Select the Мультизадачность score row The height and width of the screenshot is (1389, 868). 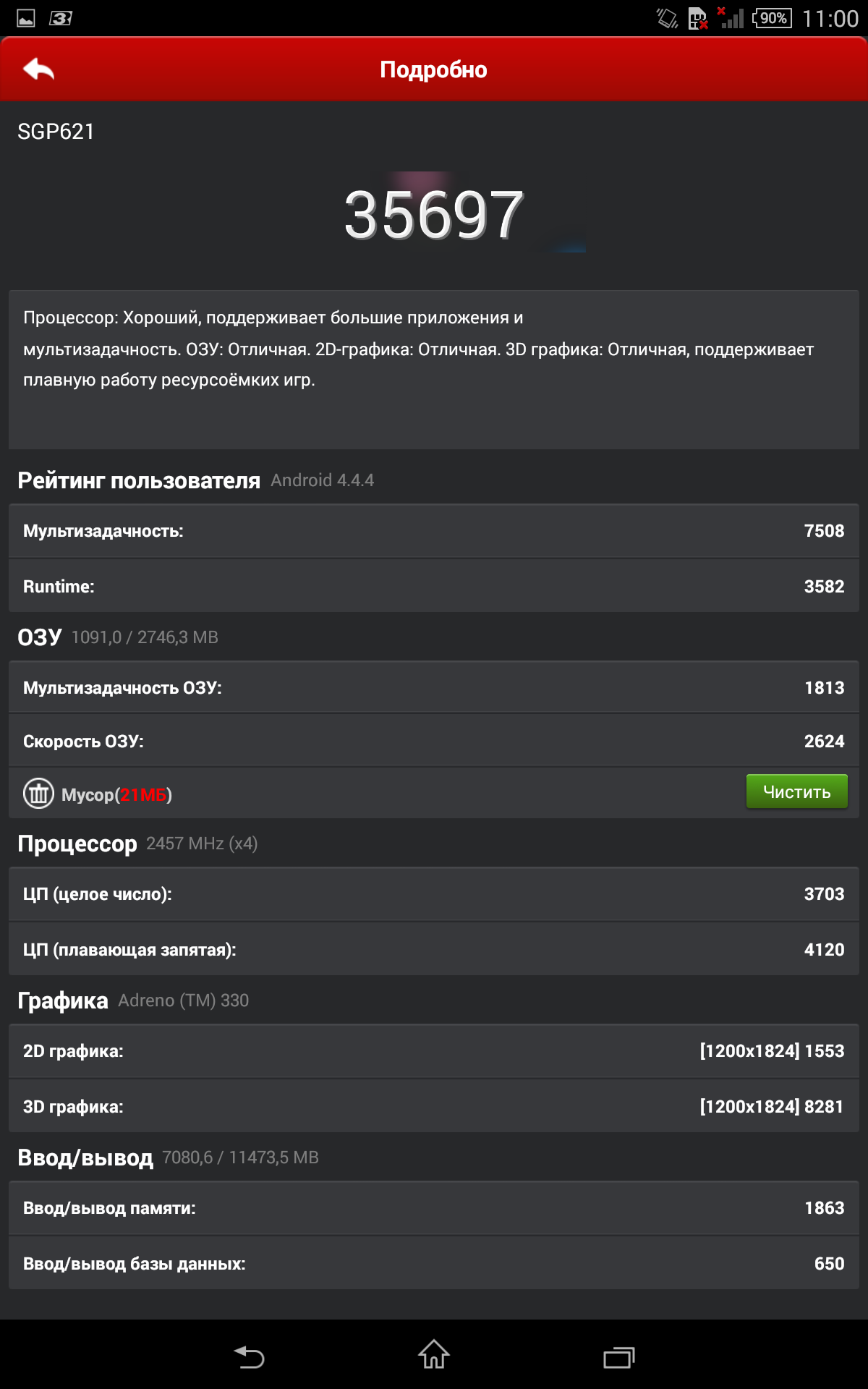coord(433,531)
